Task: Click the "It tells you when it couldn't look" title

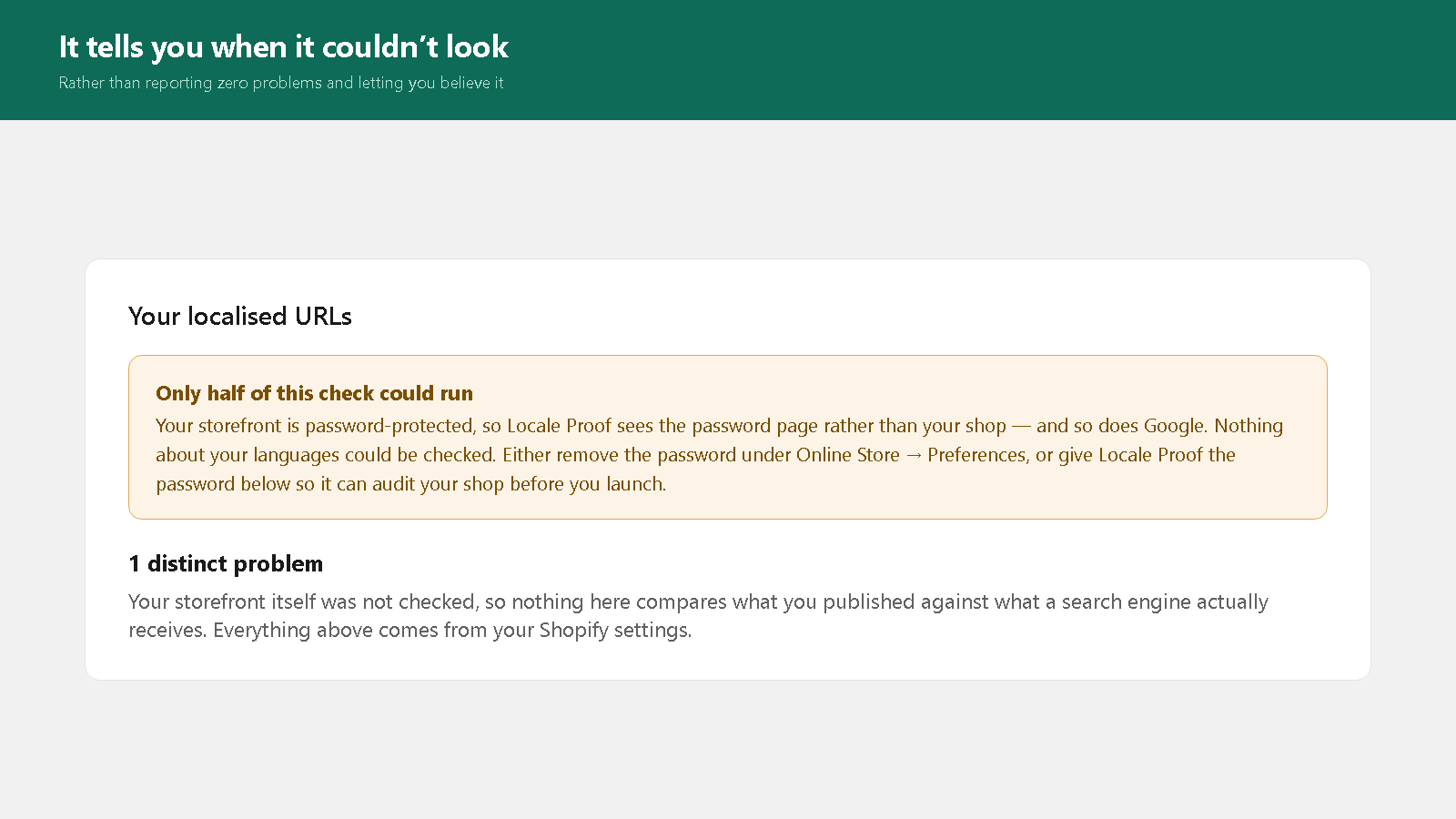Action: (x=283, y=46)
